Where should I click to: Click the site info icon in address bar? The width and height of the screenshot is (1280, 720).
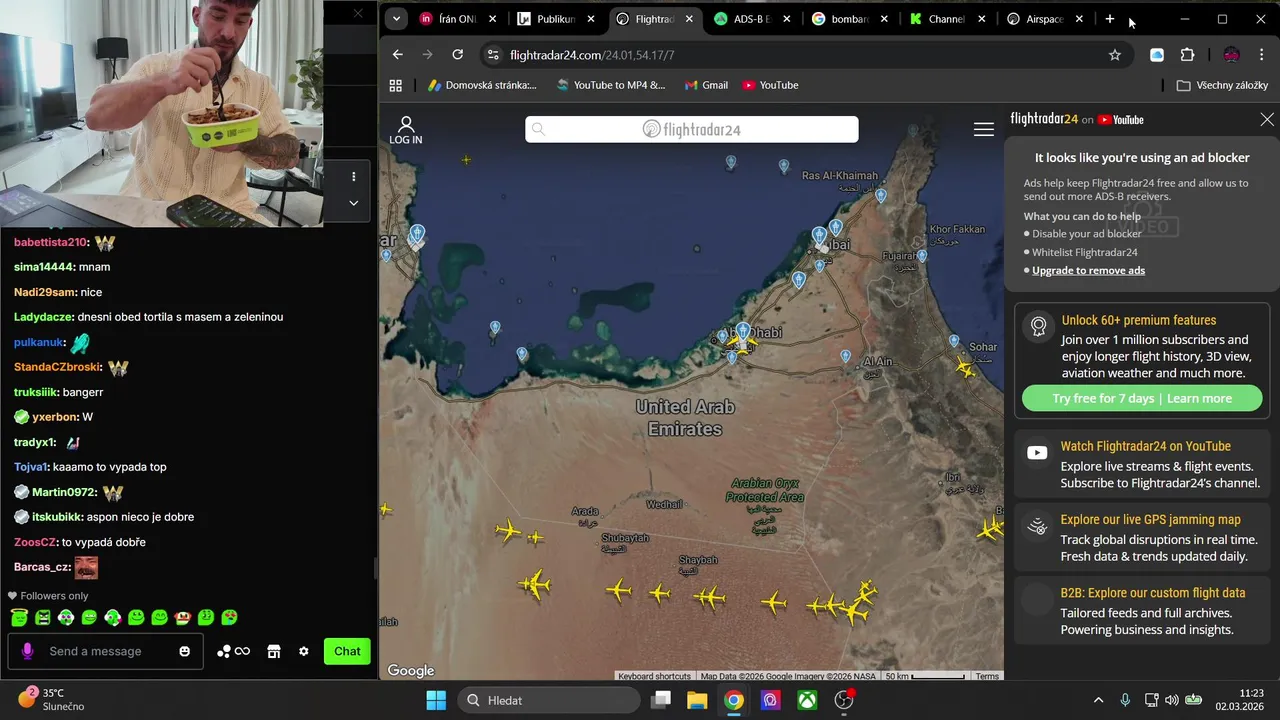pos(491,55)
